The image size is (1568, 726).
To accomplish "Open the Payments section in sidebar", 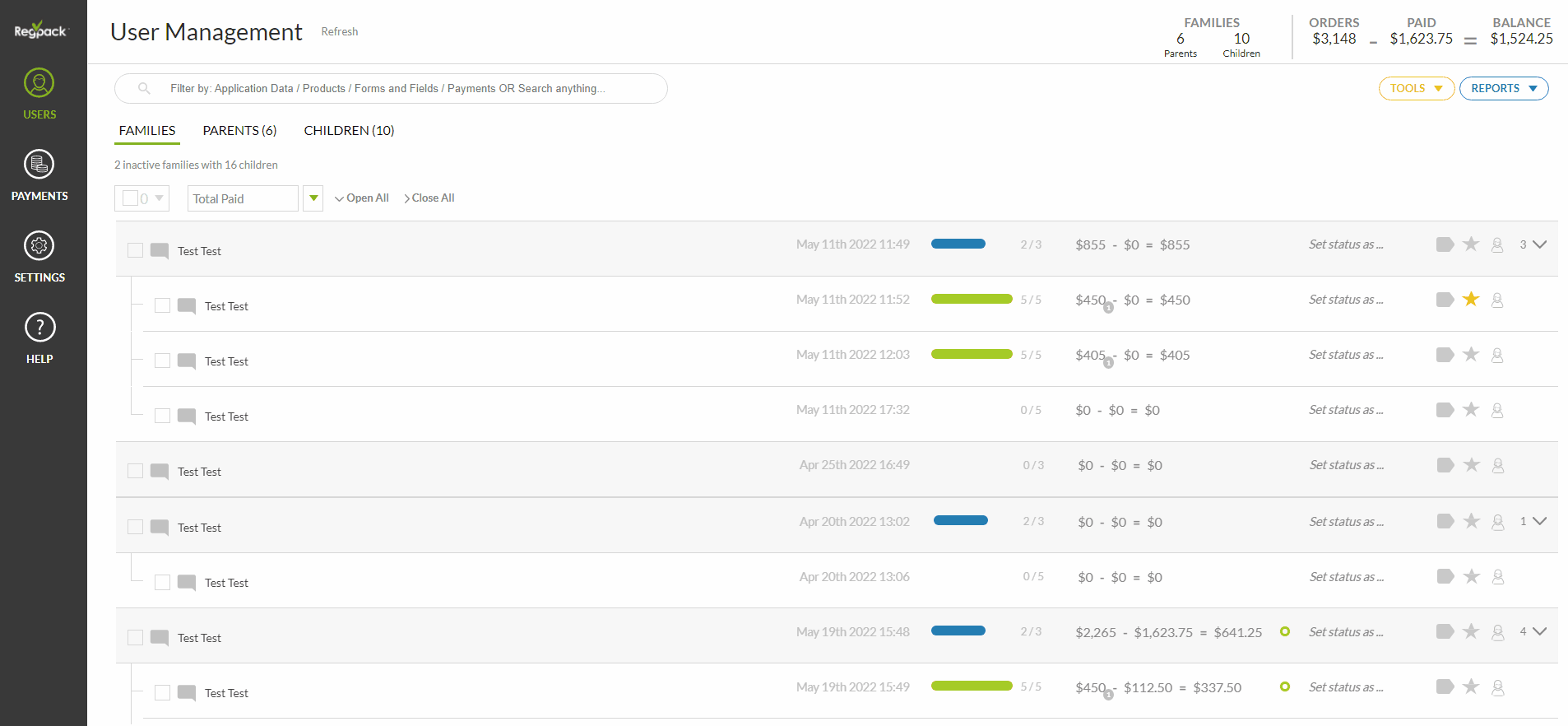I will click(39, 175).
